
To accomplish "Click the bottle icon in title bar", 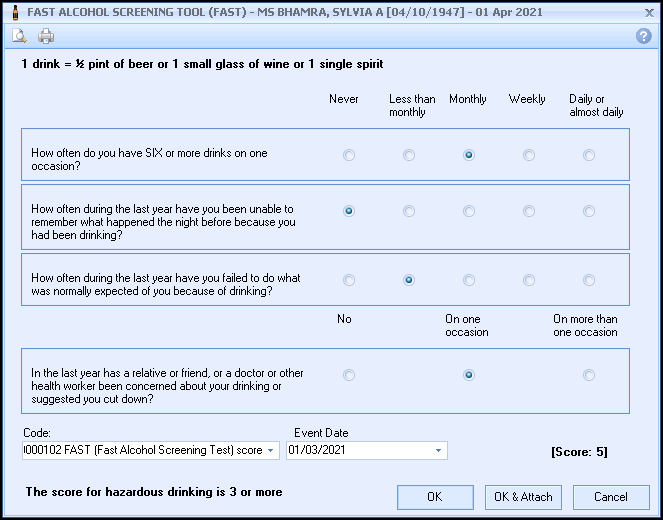I will [12, 11].
